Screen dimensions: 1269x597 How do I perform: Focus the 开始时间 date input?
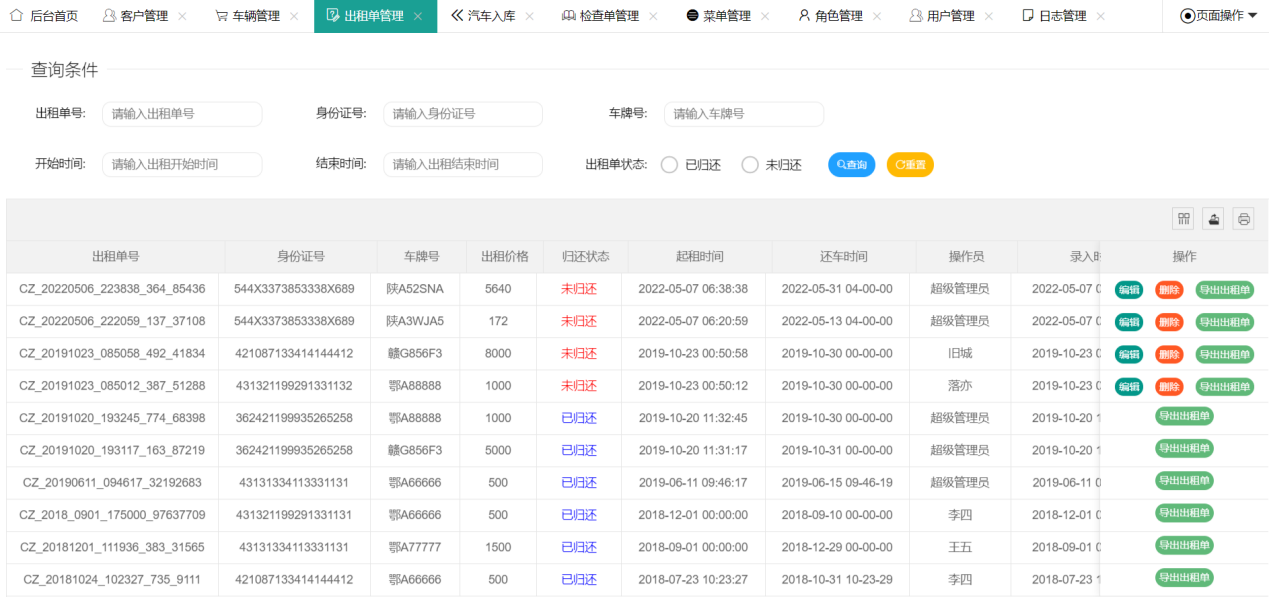tap(182, 164)
